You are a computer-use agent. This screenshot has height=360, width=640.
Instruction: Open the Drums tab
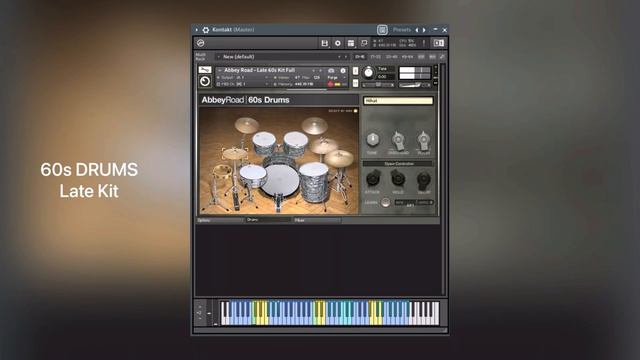(x=269, y=220)
